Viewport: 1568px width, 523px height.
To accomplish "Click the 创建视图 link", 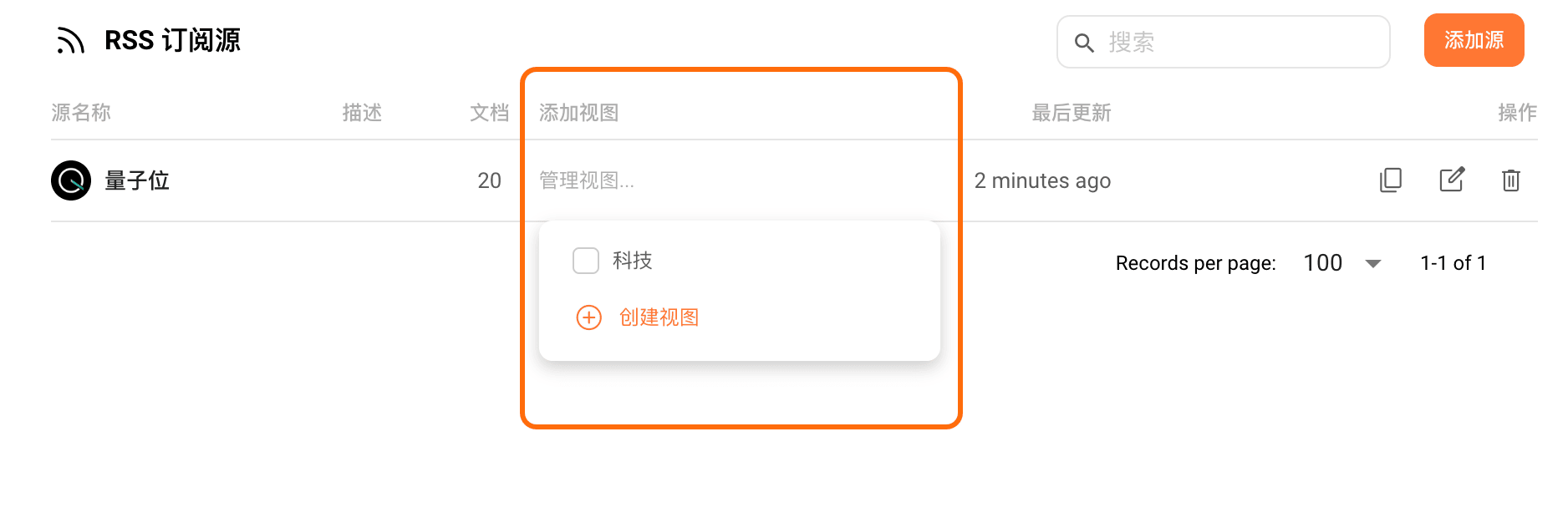I will coord(659,318).
